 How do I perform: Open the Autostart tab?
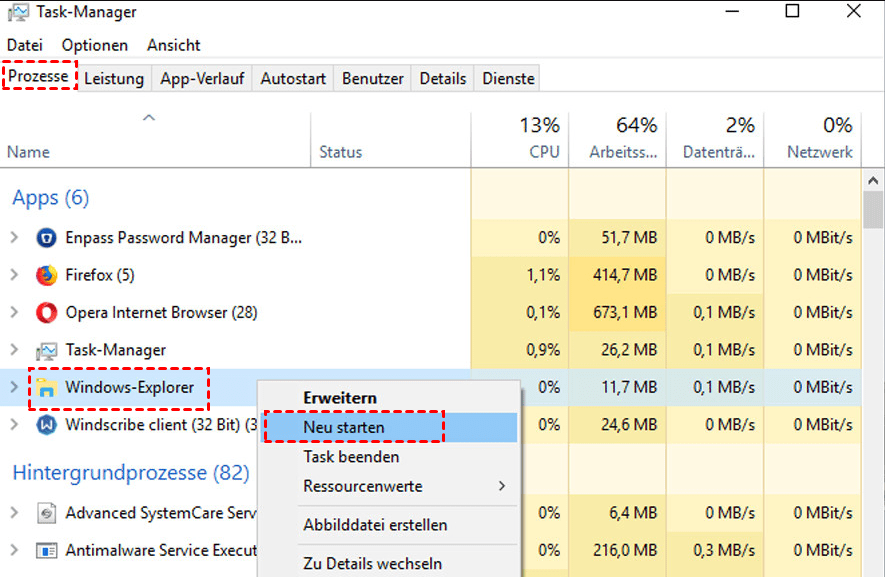click(x=293, y=78)
